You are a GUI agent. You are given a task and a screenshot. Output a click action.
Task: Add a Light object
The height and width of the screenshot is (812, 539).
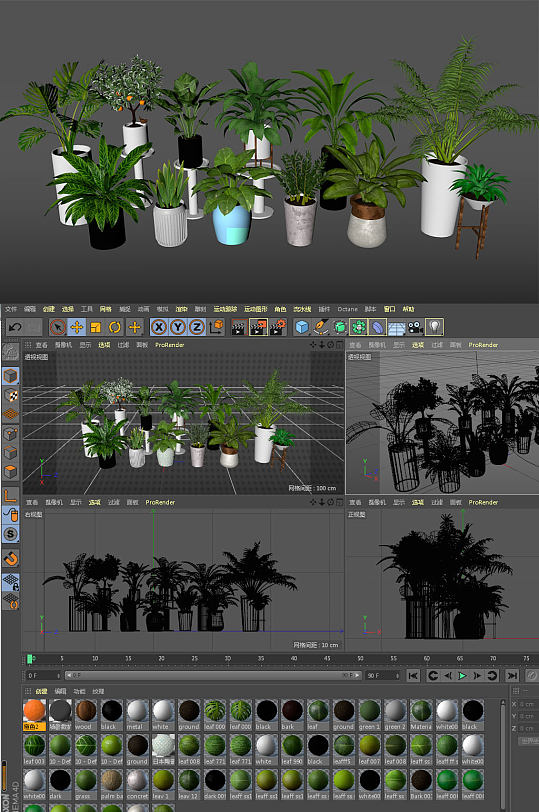coord(434,327)
